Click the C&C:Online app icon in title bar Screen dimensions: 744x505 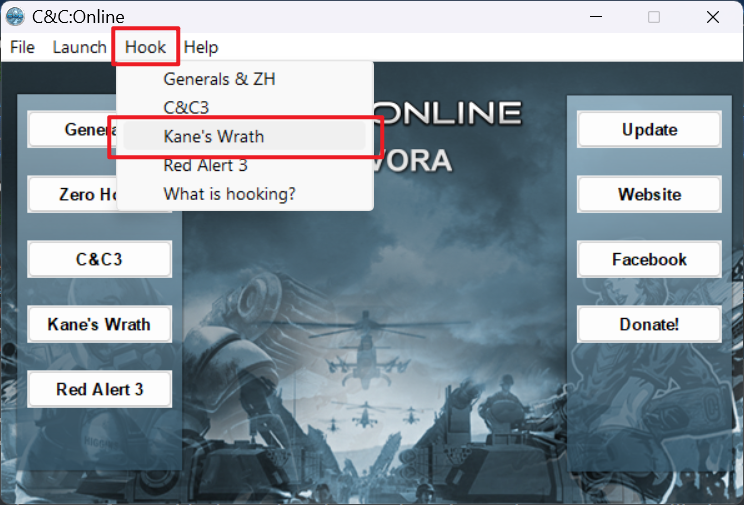pyautogui.click(x=15, y=17)
